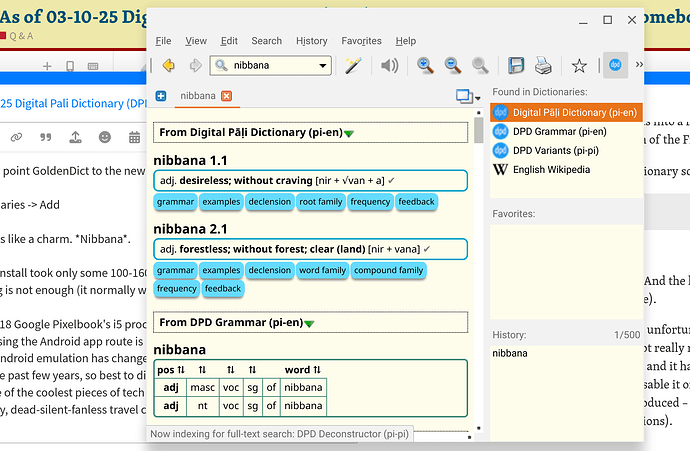Click the save article floppy disk icon
Screen dimensions: 690x451
[x=516, y=66]
